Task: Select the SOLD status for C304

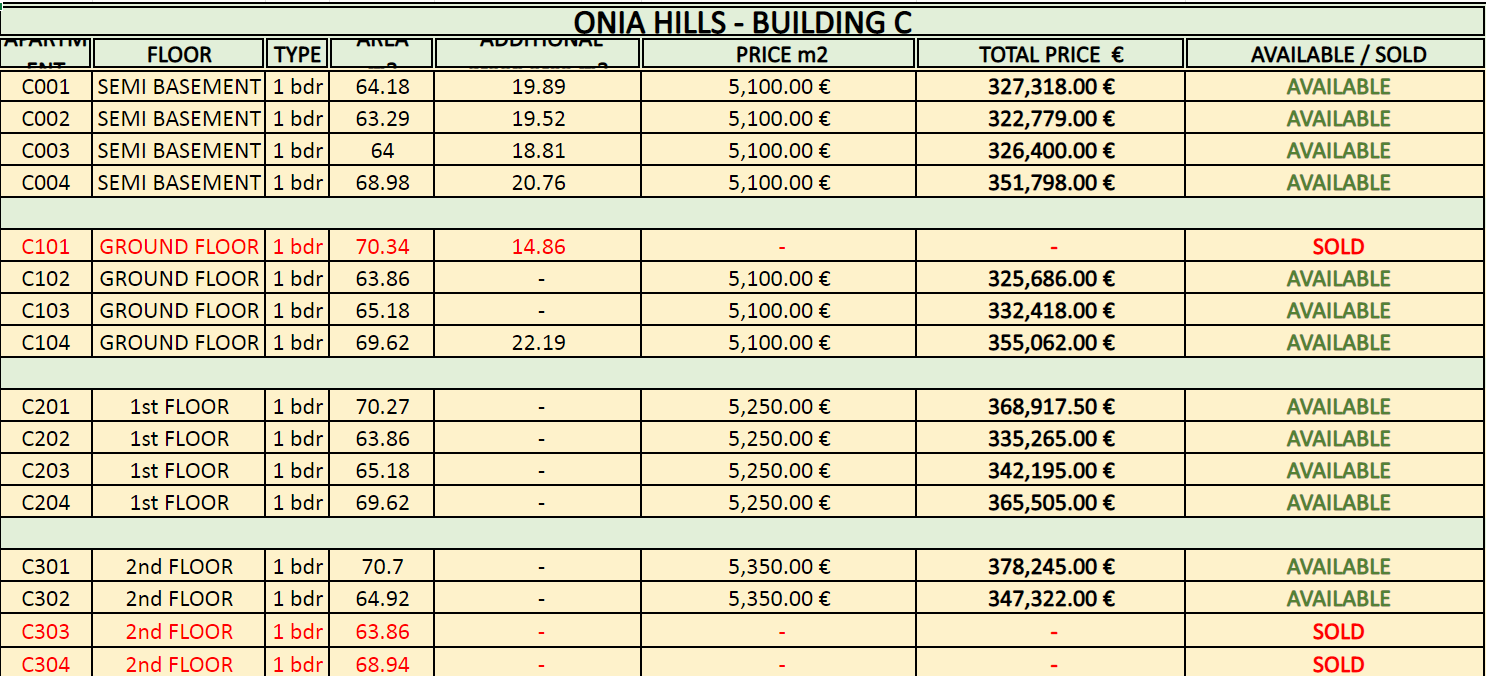Action: tap(1338, 664)
